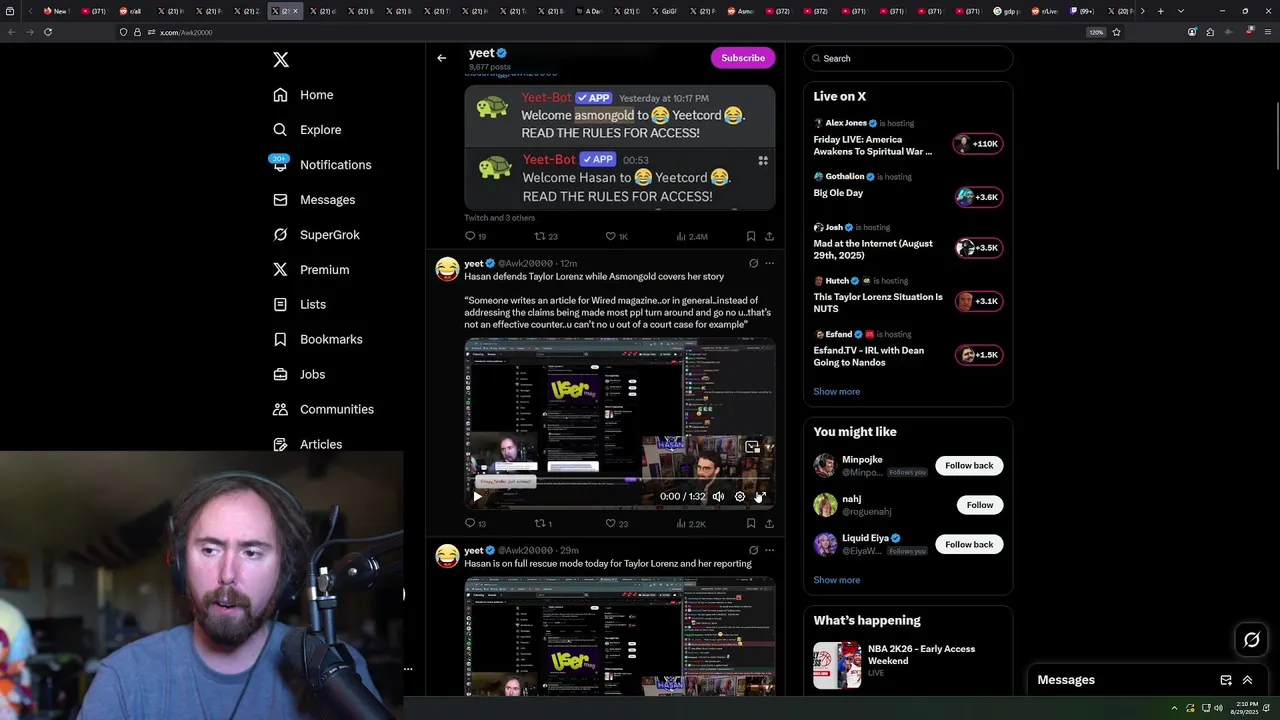Viewport: 1280px width, 720px height.
Task: Open SuperGrok from the sidebar icon
Action: point(280,235)
